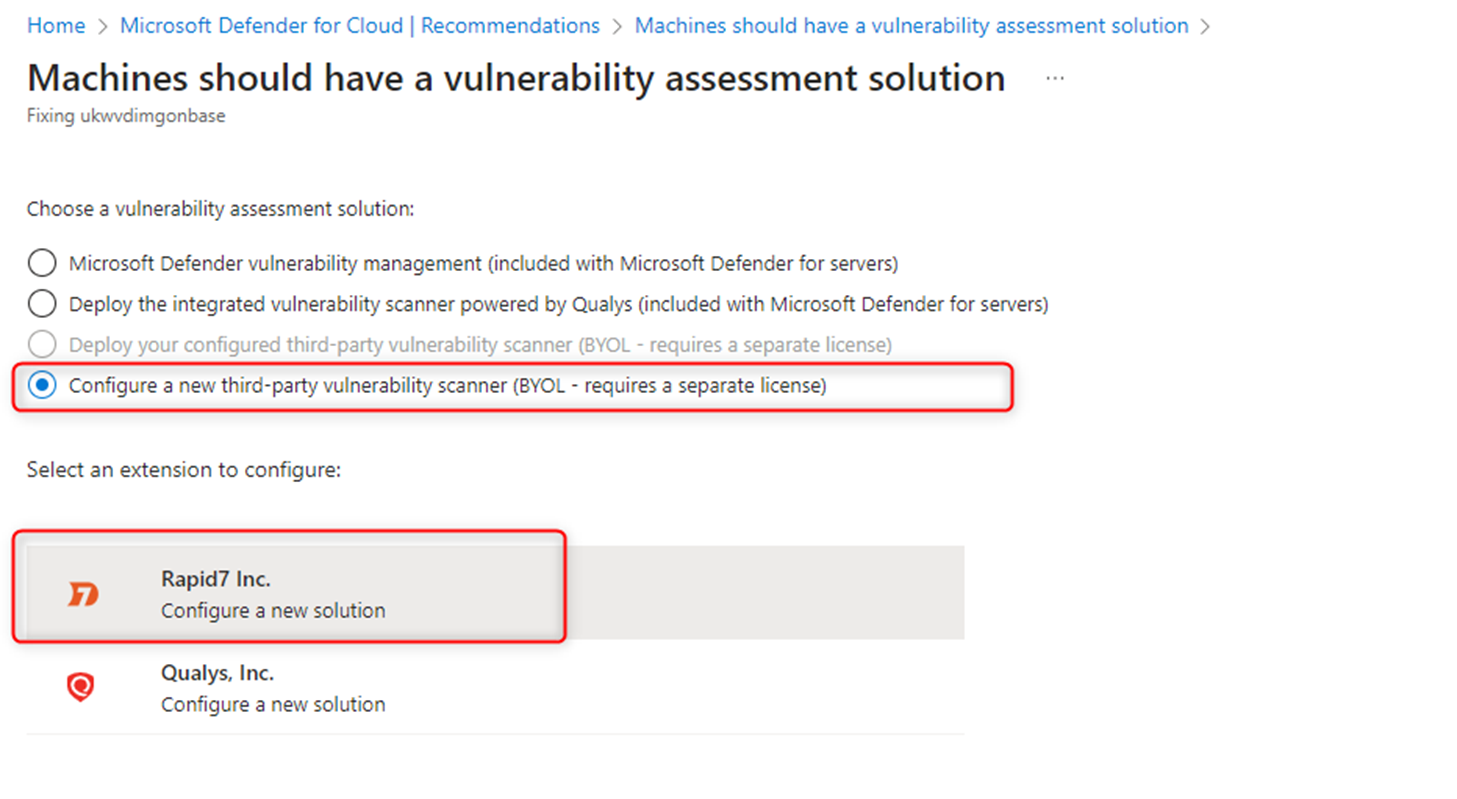1457x799 pixels.
Task: Open Microsoft Defender for Cloud Recommendations breadcrumb
Action: [360, 25]
